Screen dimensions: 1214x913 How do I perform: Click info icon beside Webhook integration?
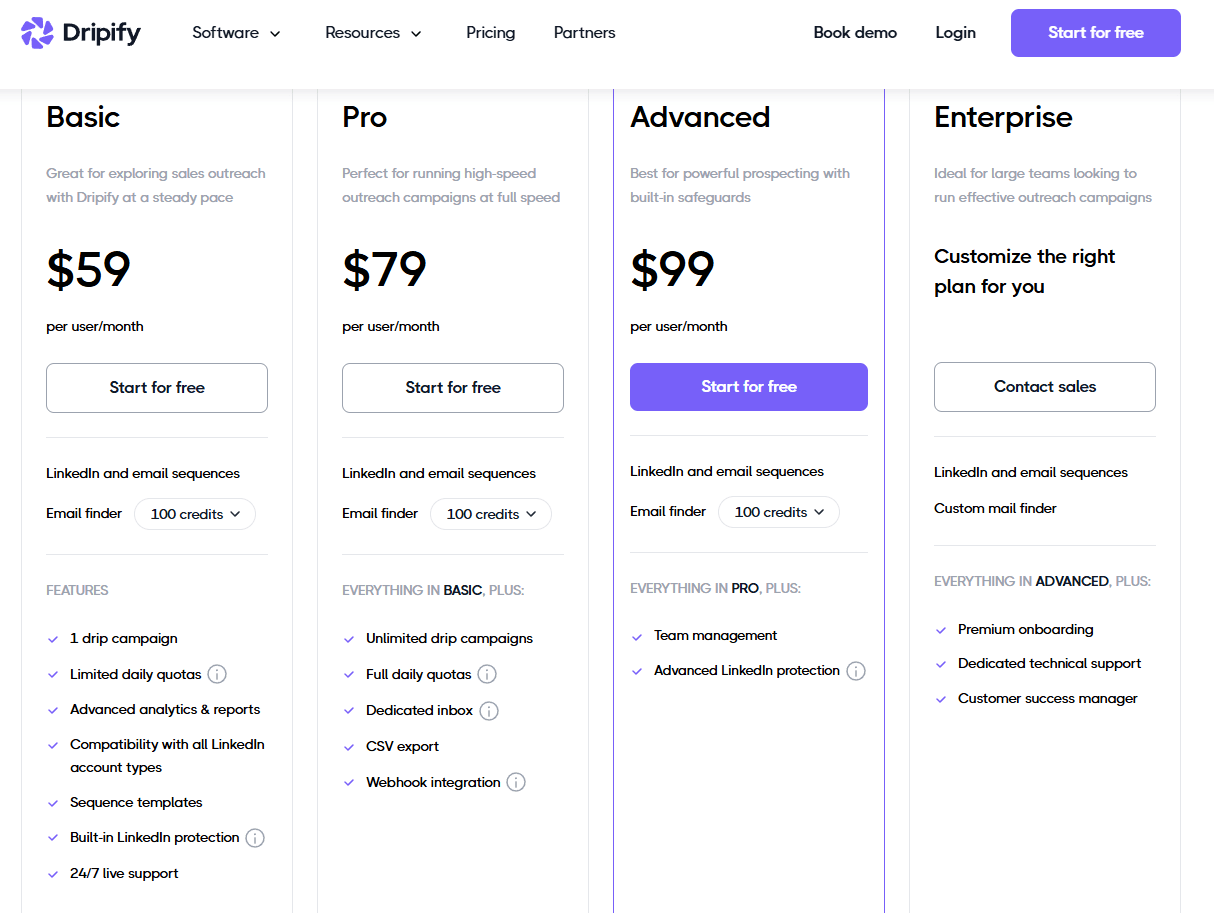point(516,782)
